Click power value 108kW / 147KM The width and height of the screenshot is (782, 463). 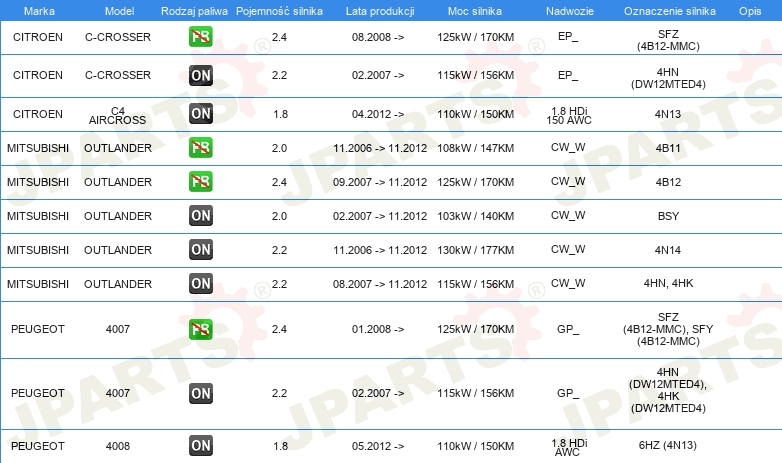coord(476,148)
